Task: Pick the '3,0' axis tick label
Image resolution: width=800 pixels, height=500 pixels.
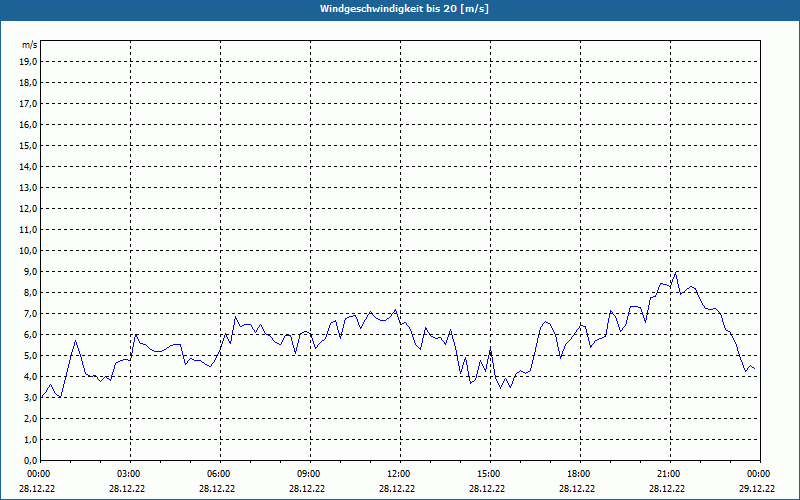Action: coord(31,397)
